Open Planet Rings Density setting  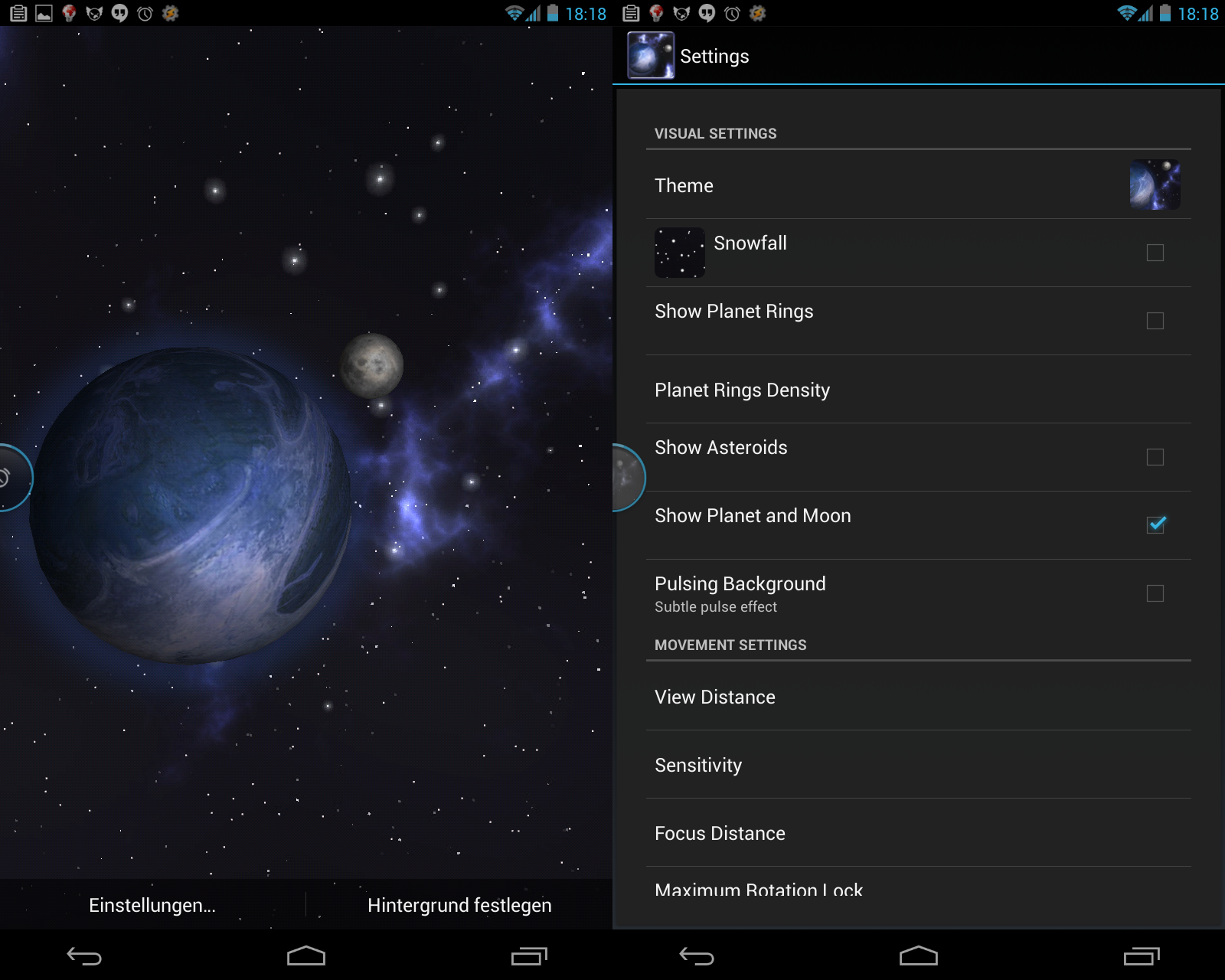pos(919,390)
